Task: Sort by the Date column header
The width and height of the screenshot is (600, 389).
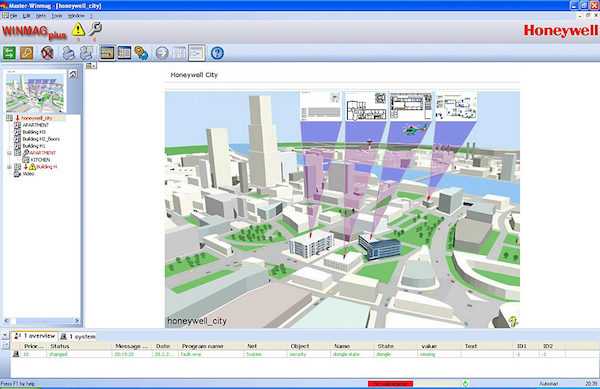Action: click(x=166, y=346)
